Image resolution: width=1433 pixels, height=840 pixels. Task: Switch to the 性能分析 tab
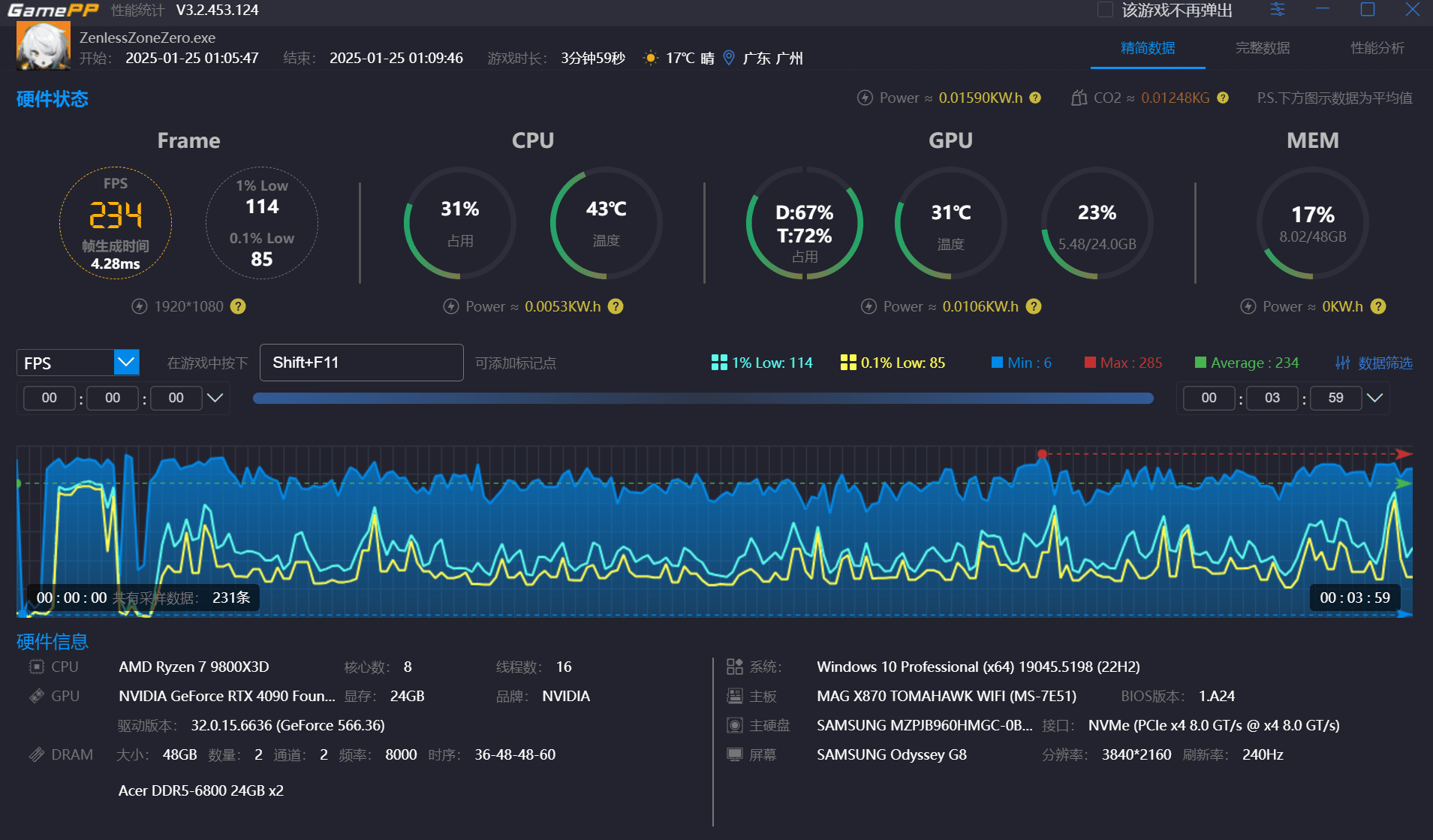[x=1377, y=48]
